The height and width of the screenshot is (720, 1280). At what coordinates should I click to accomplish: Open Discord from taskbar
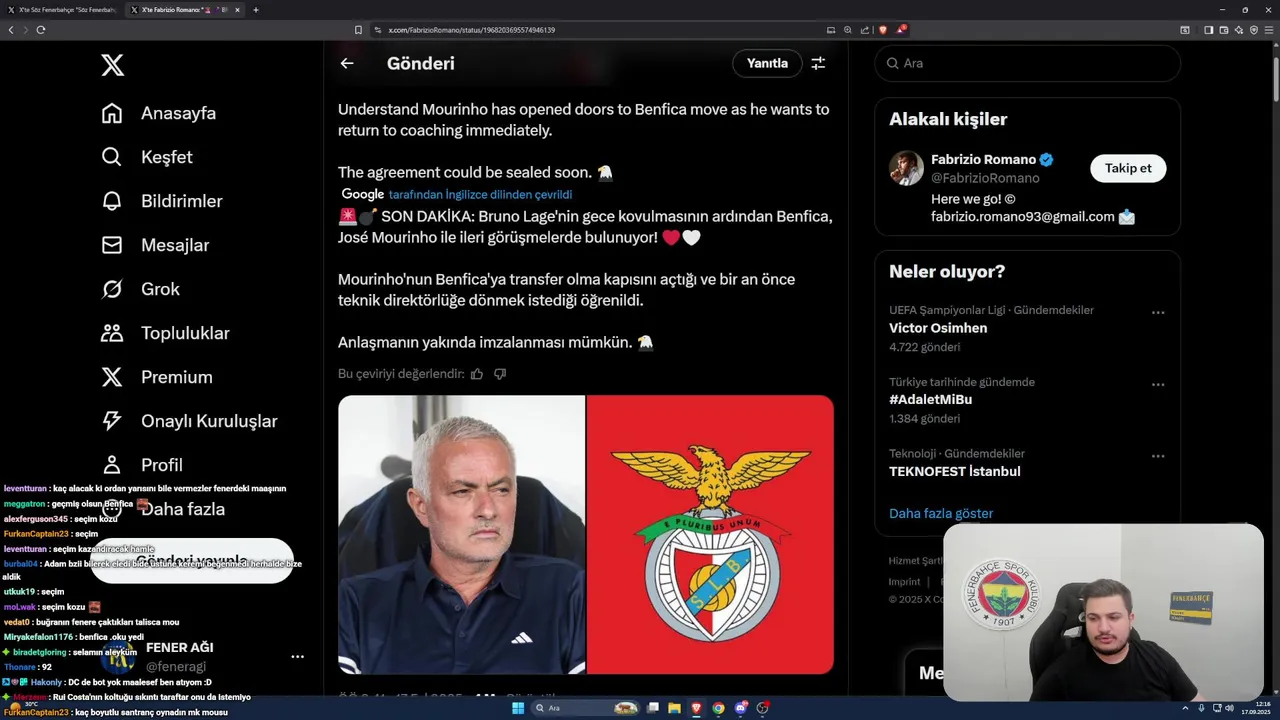point(740,708)
